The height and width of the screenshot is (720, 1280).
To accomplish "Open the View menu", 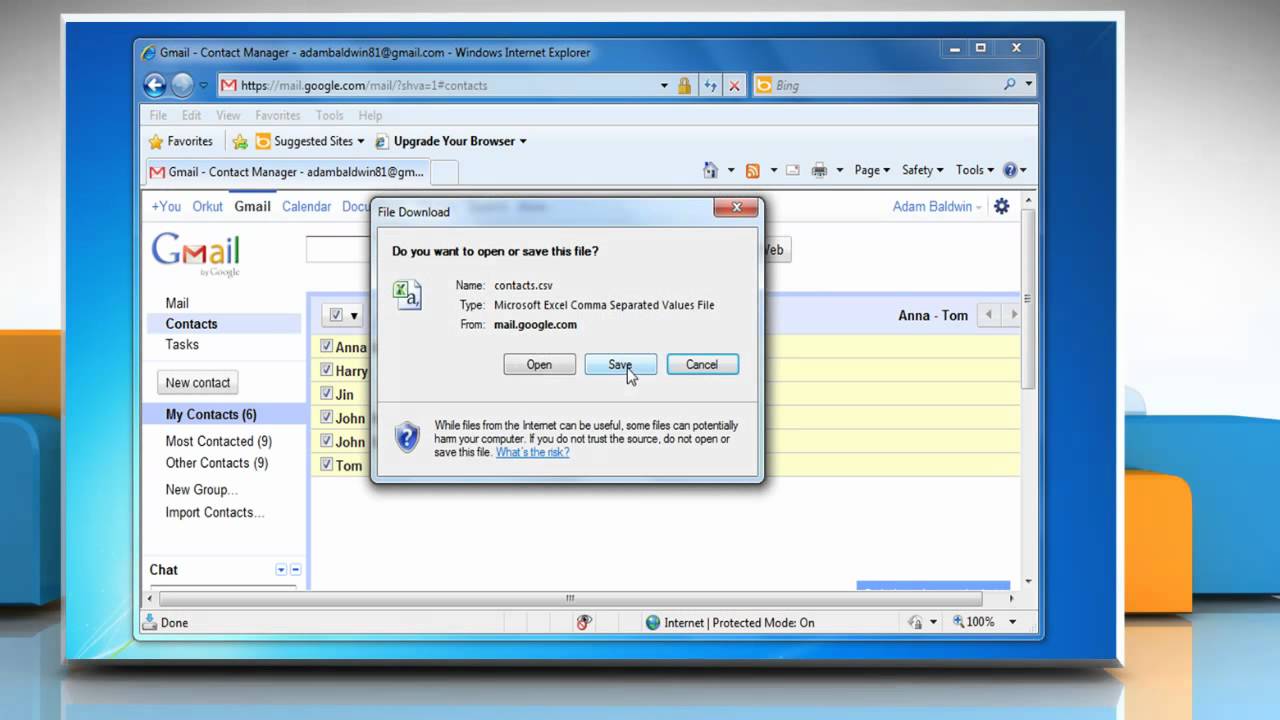I will tap(228, 115).
